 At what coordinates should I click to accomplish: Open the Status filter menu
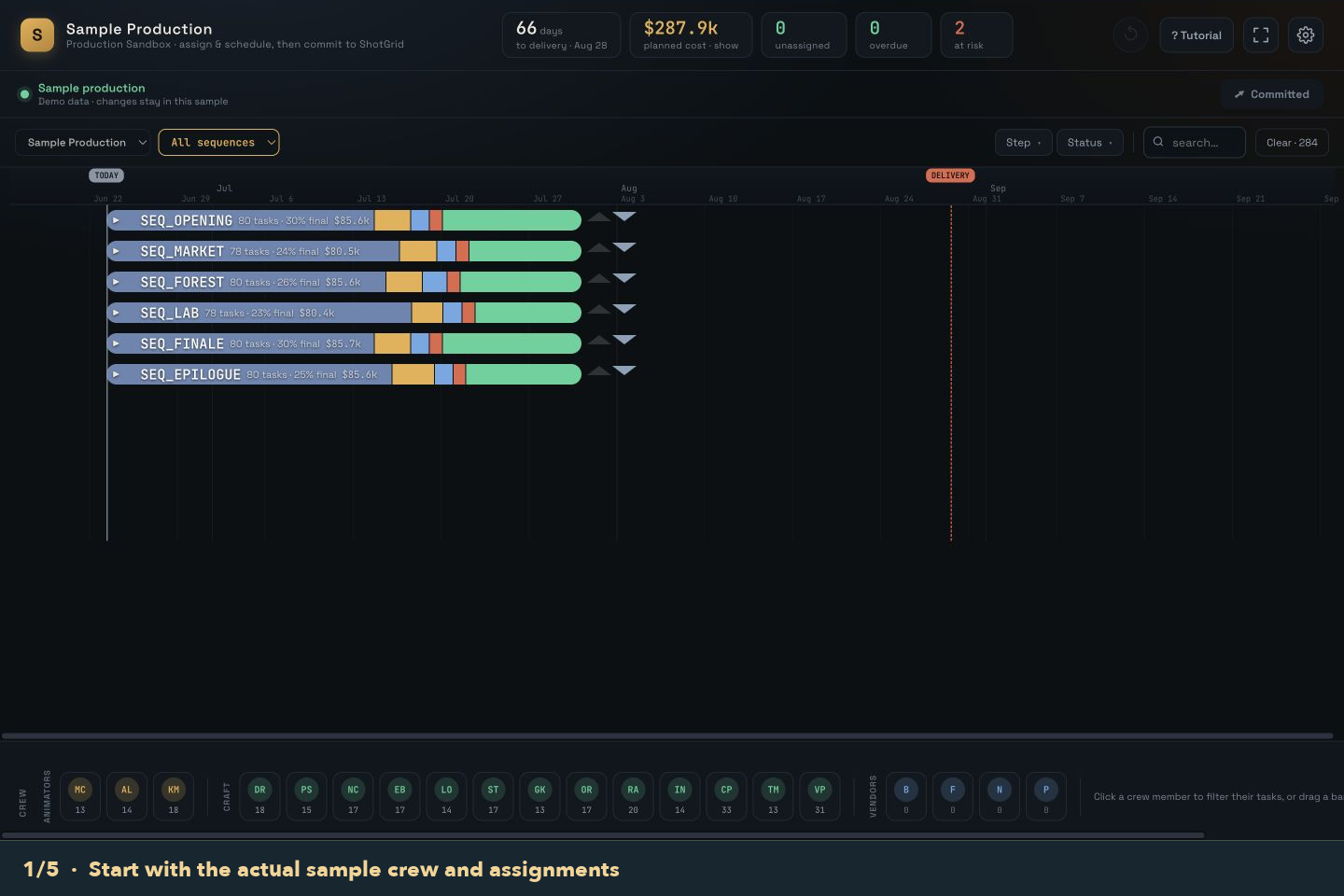tap(1089, 143)
